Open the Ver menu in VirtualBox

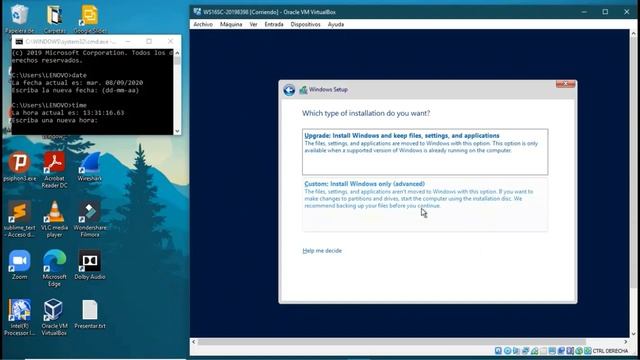click(253, 24)
